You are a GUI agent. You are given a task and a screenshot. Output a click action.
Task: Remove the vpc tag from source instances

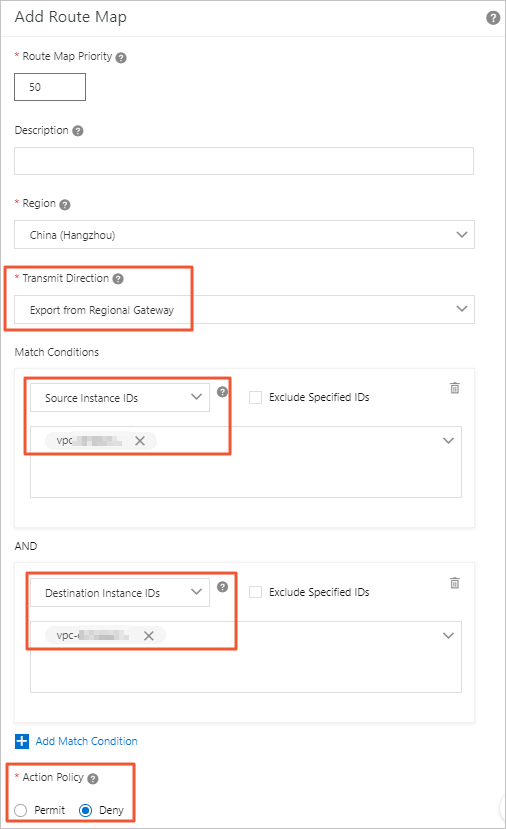140,441
